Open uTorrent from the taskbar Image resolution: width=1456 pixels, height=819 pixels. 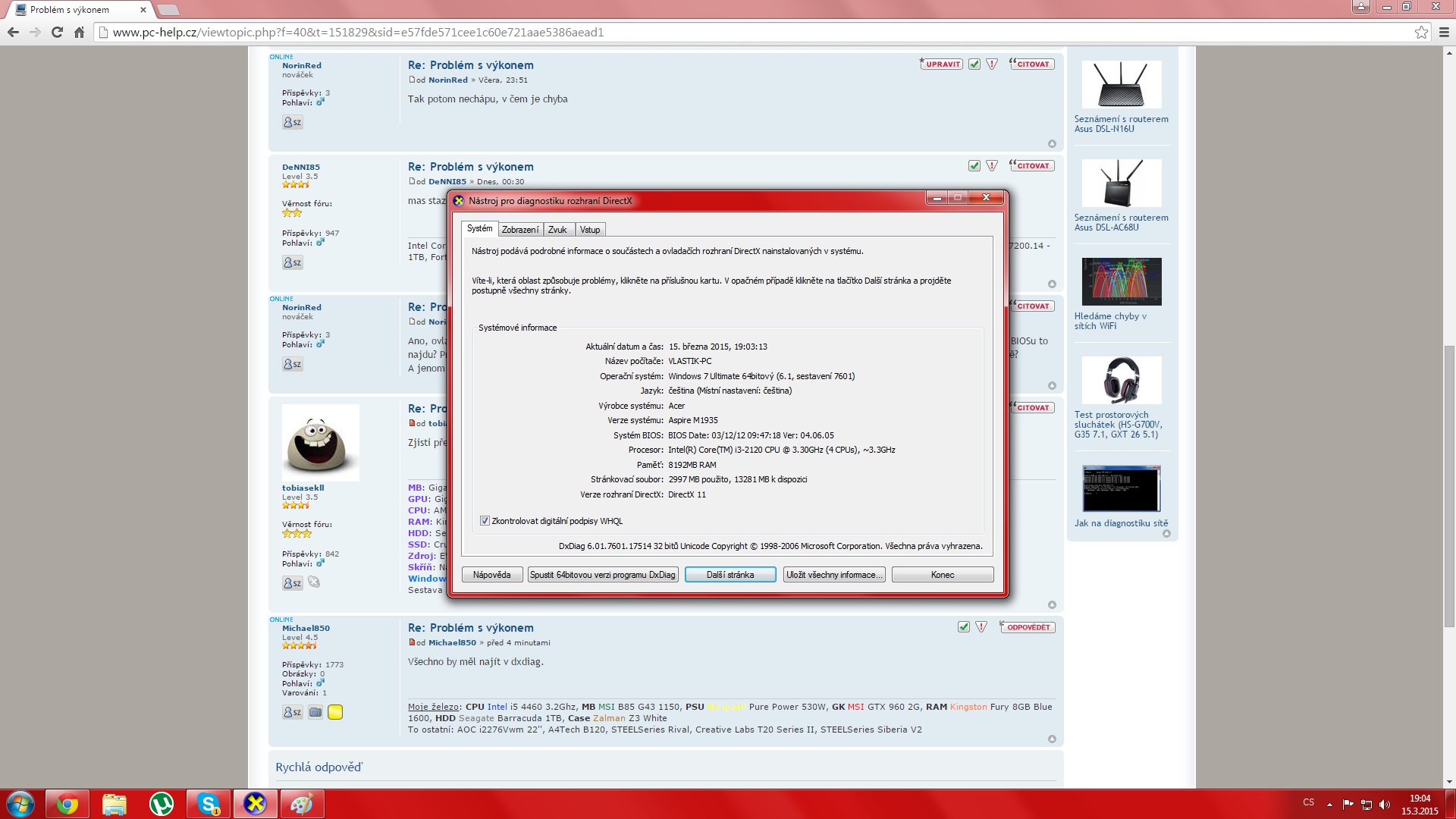click(x=161, y=804)
